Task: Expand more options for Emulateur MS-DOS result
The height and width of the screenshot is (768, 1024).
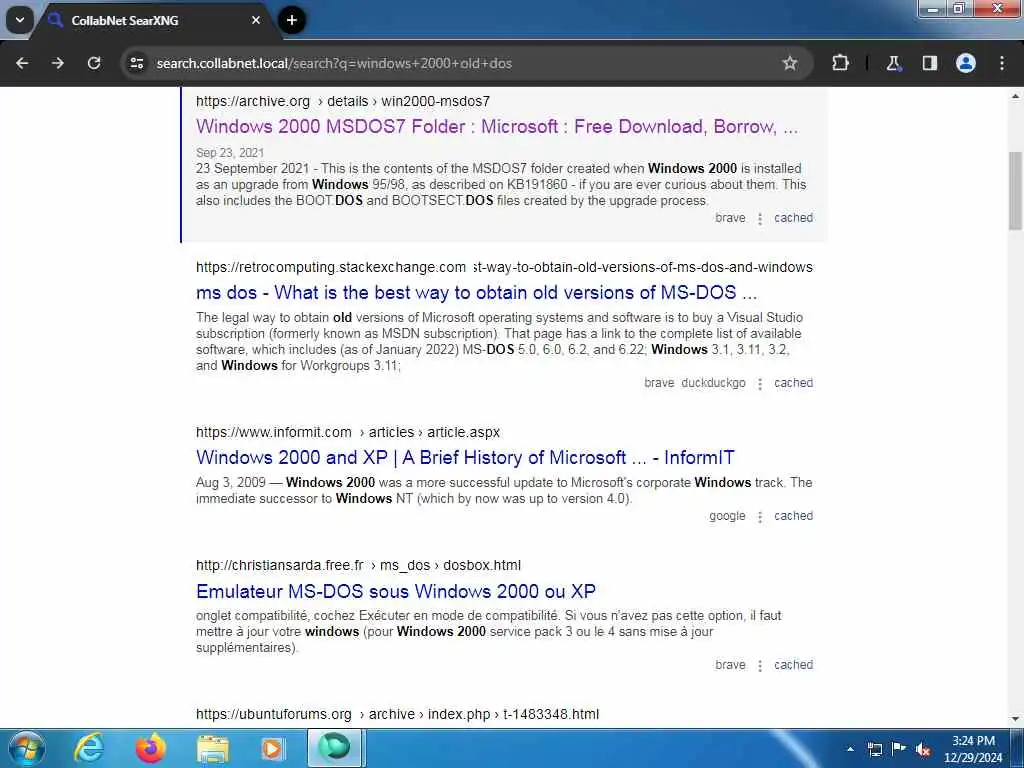Action: click(760, 665)
